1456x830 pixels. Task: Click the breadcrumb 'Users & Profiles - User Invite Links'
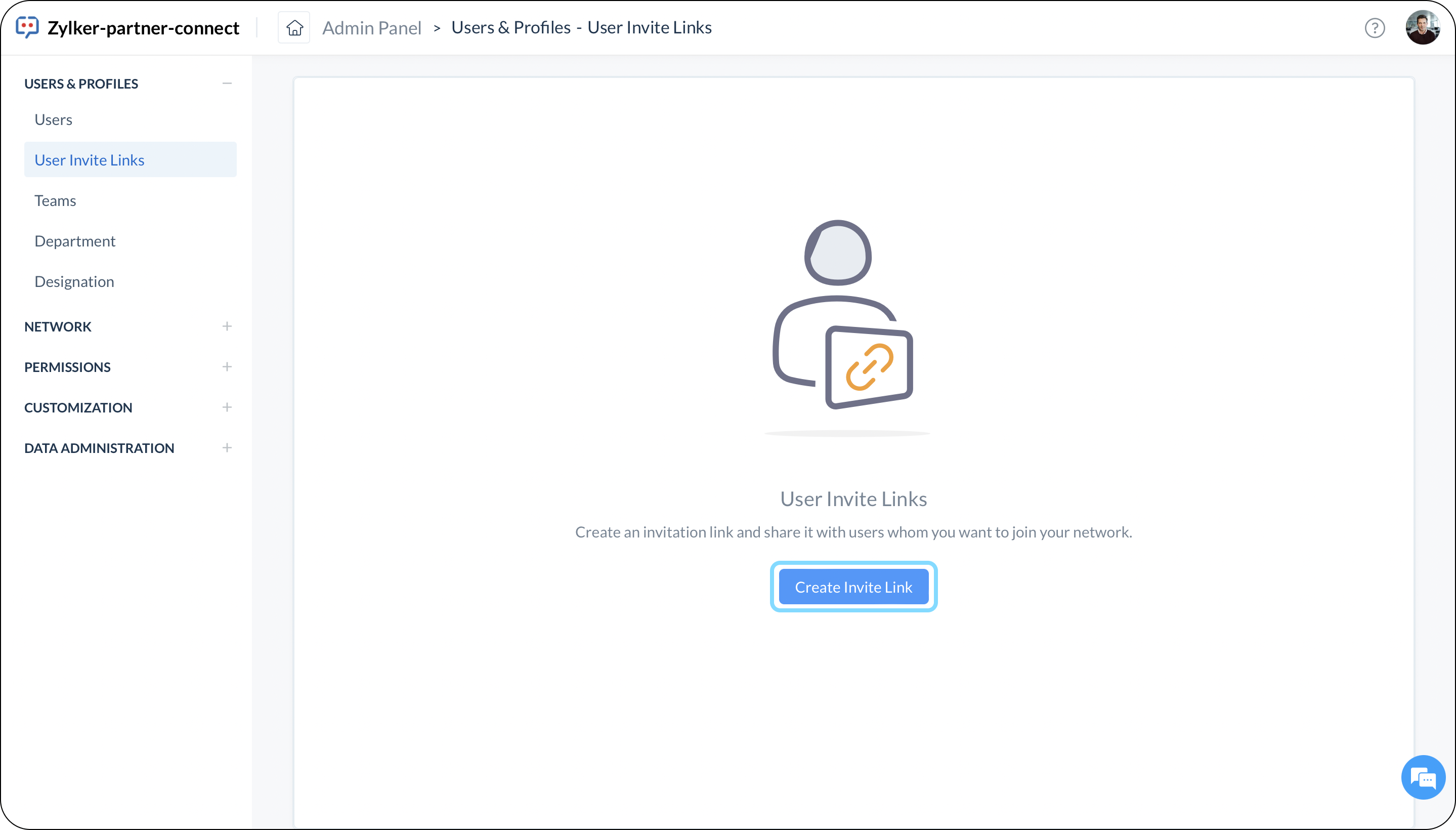point(581,27)
